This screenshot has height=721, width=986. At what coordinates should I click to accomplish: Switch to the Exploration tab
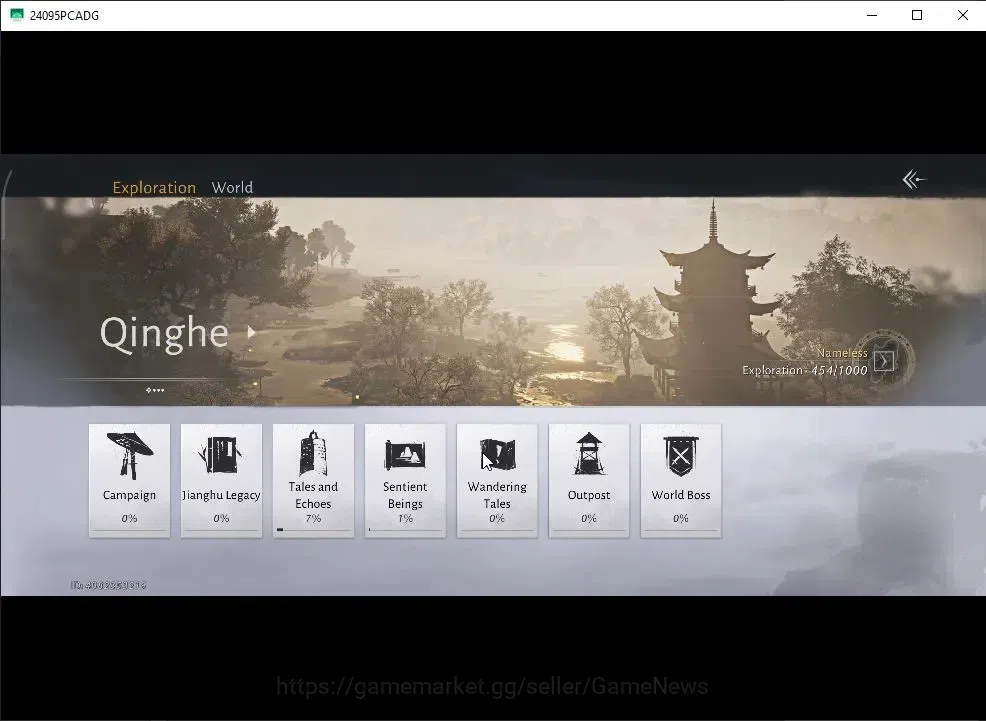[x=154, y=187]
